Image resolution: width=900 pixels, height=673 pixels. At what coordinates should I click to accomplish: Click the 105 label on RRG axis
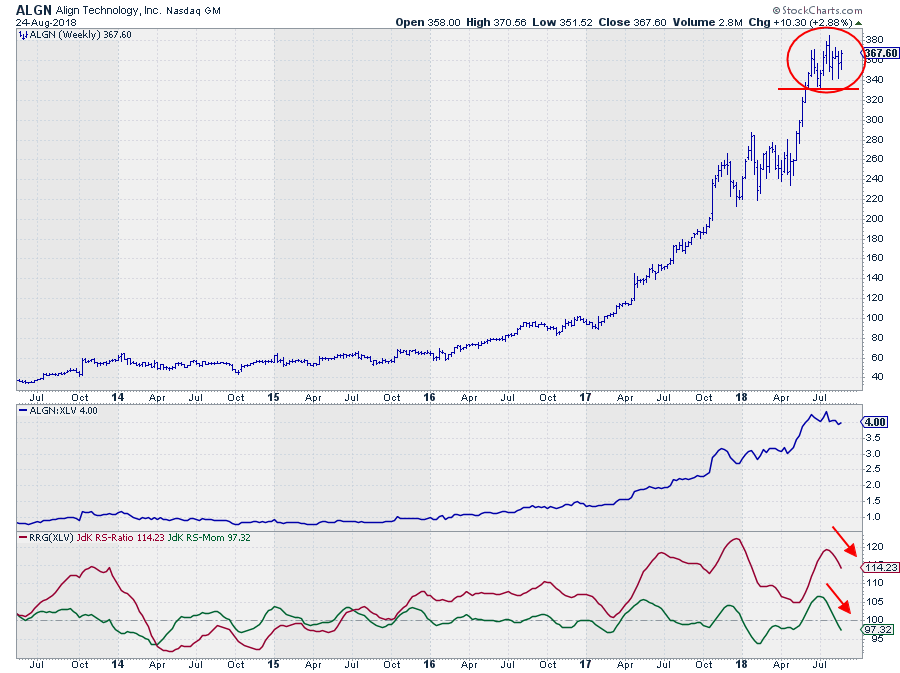[874, 602]
